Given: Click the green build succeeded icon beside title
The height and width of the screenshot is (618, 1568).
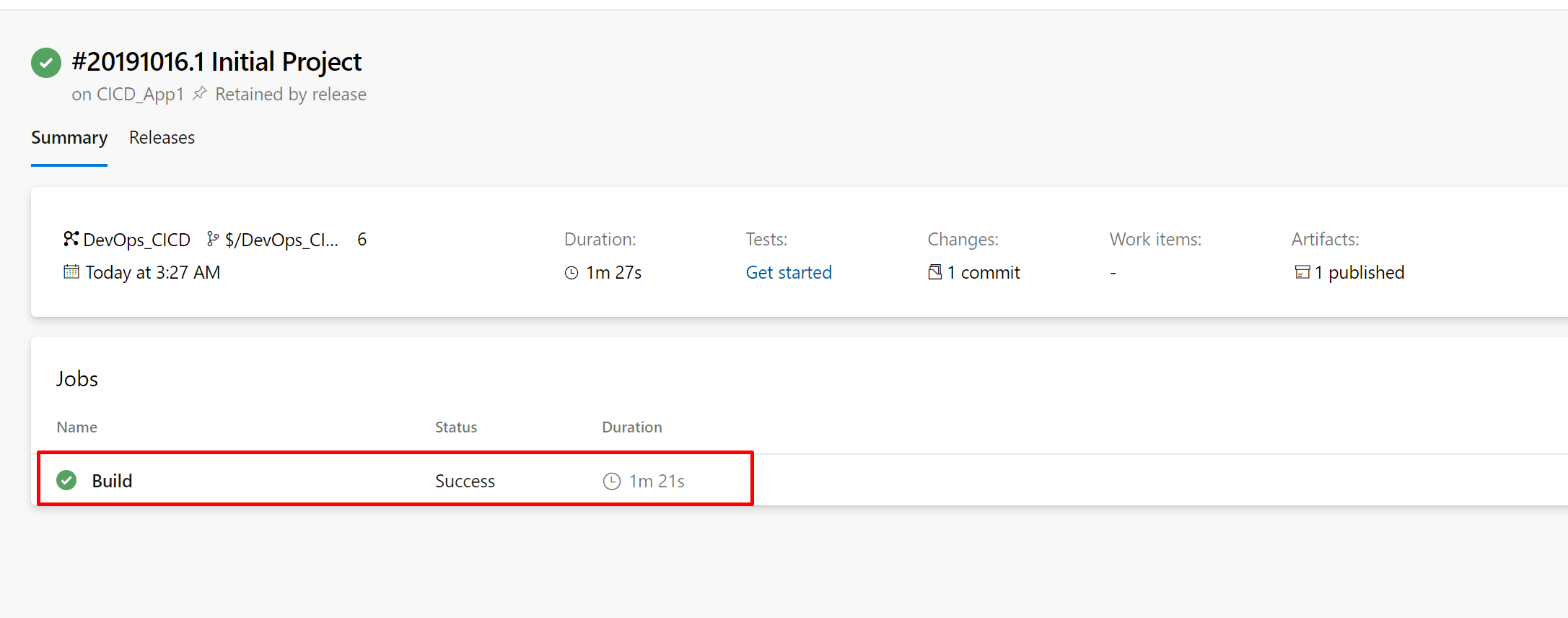Looking at the screenshot, I should tap(46, 63).
